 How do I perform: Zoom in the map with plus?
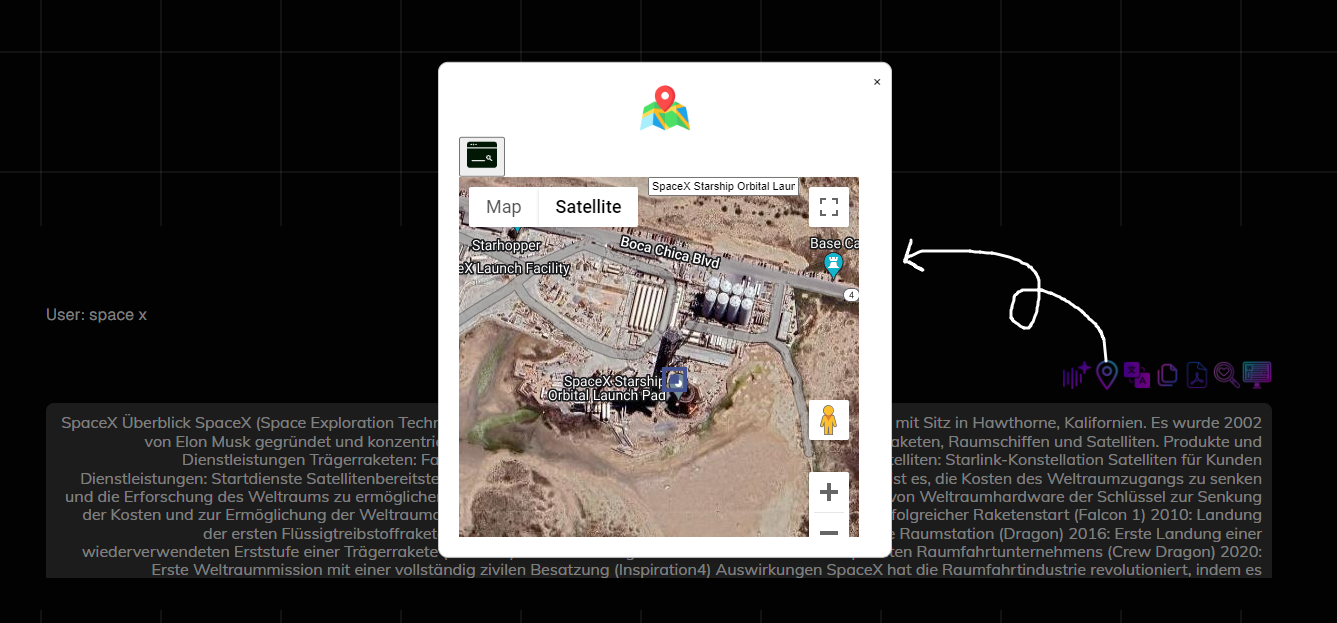tap(828, 492)
